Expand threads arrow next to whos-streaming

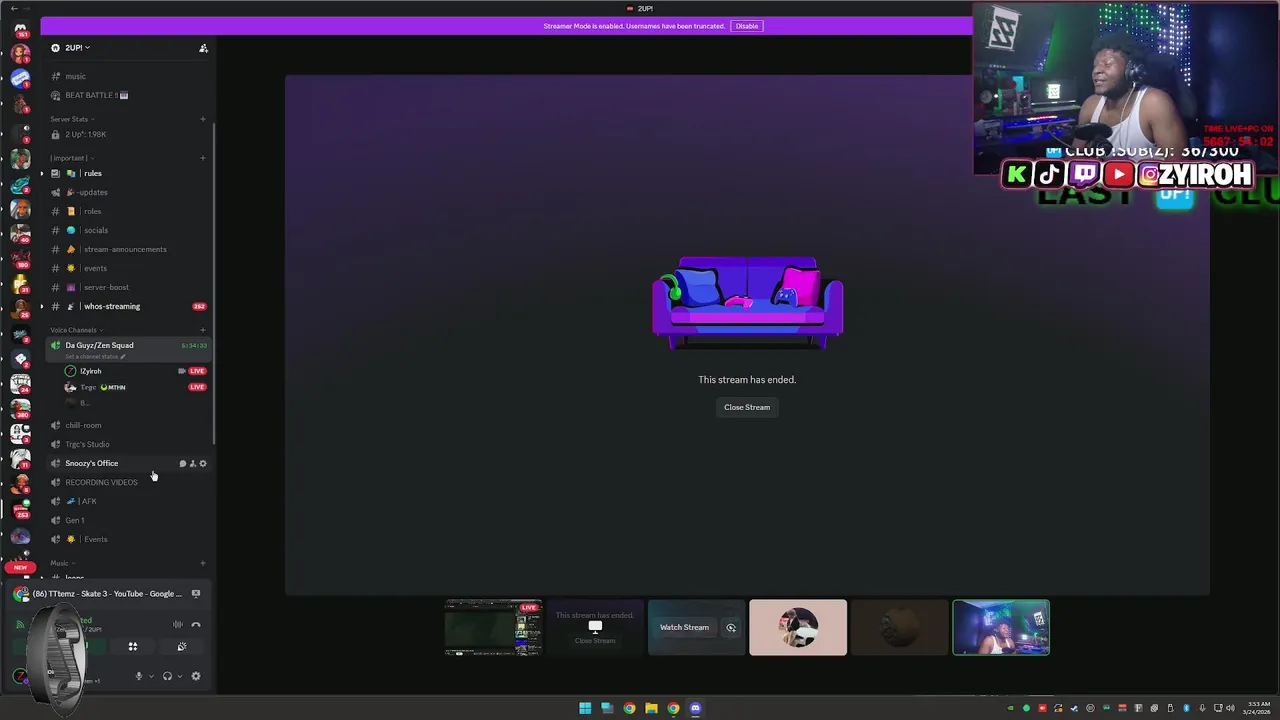pos(42,307)
